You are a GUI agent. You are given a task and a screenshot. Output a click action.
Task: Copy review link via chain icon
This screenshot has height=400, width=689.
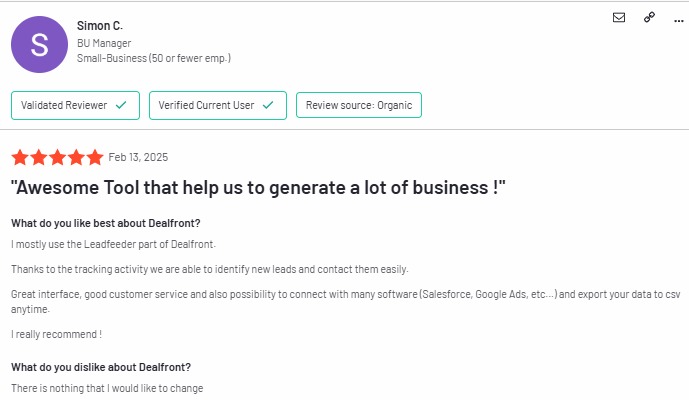coord(649,17)
